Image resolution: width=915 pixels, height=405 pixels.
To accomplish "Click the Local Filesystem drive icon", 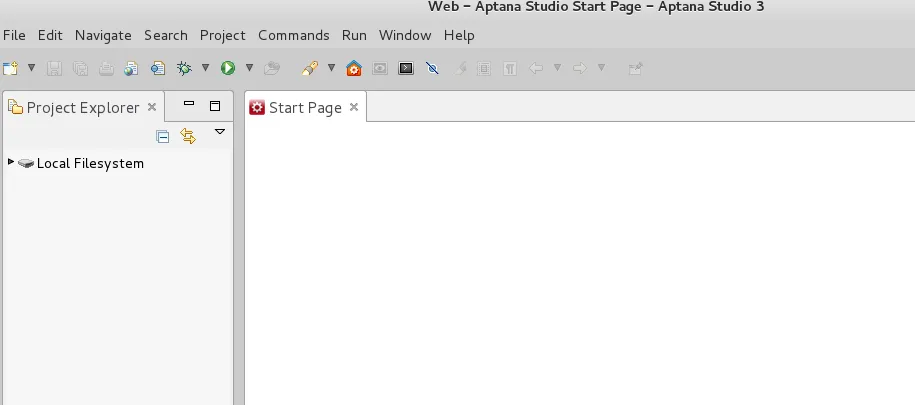I will coord(26,163).
